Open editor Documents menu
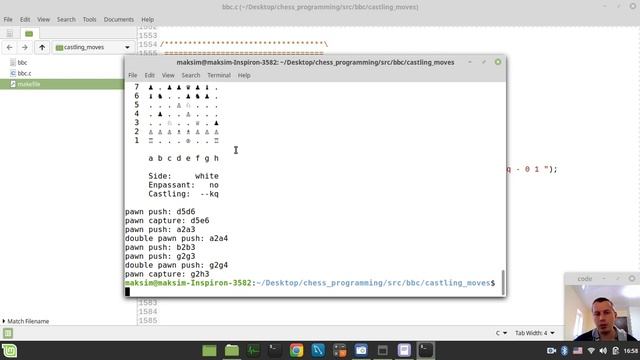640x360 pixels. [x=119, y=20]
